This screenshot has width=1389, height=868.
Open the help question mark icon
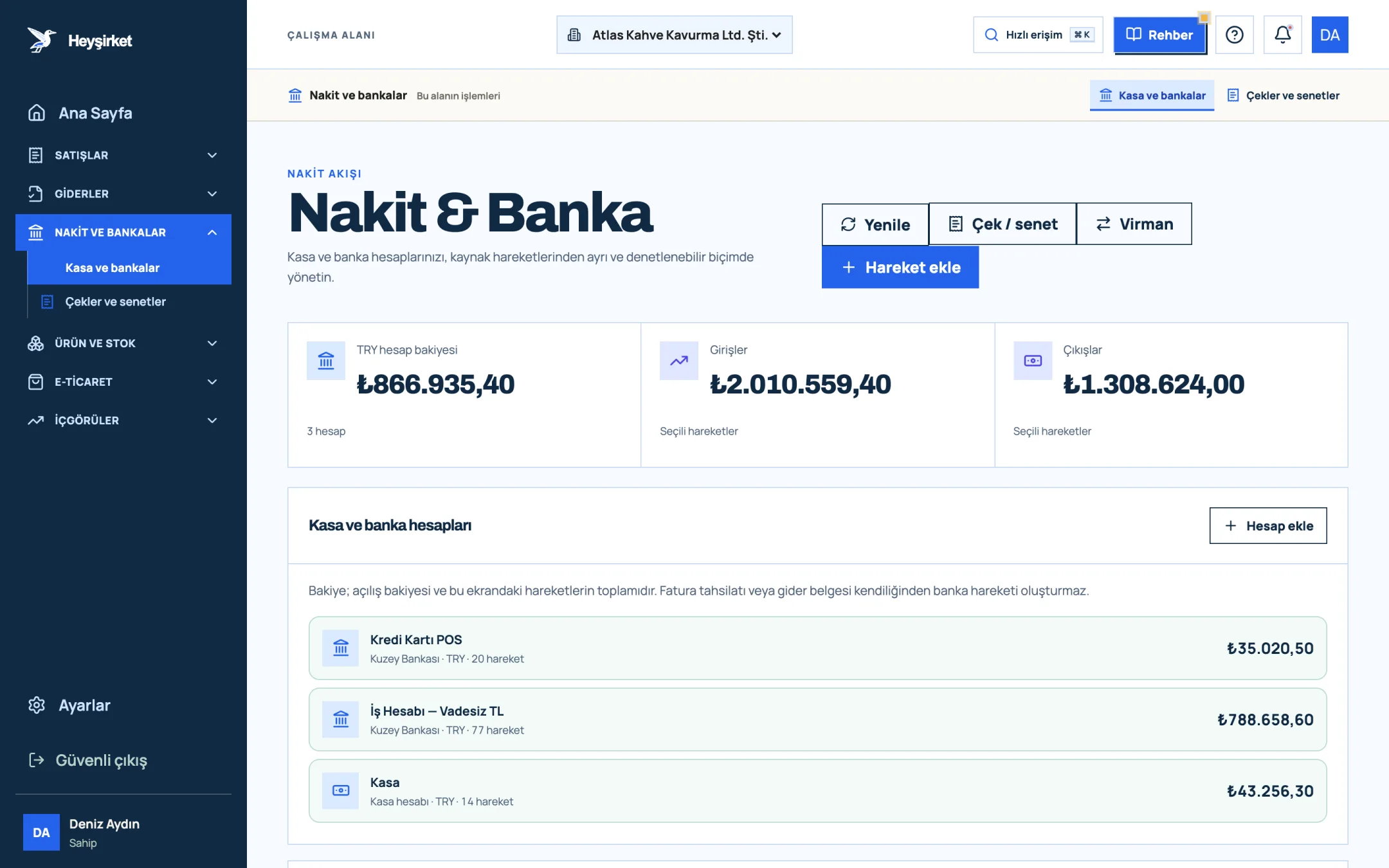click(x=1234, y=35)
